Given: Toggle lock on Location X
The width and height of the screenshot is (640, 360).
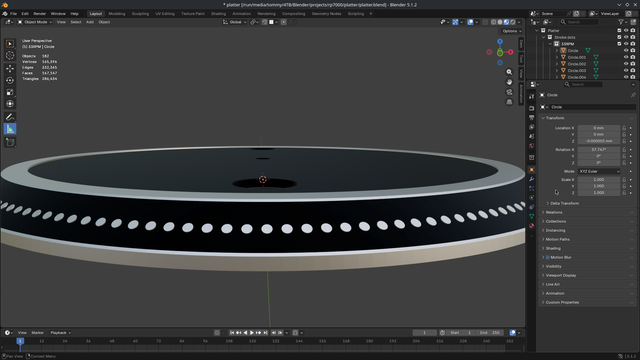Looking at the screenshot, I should 624,128.
